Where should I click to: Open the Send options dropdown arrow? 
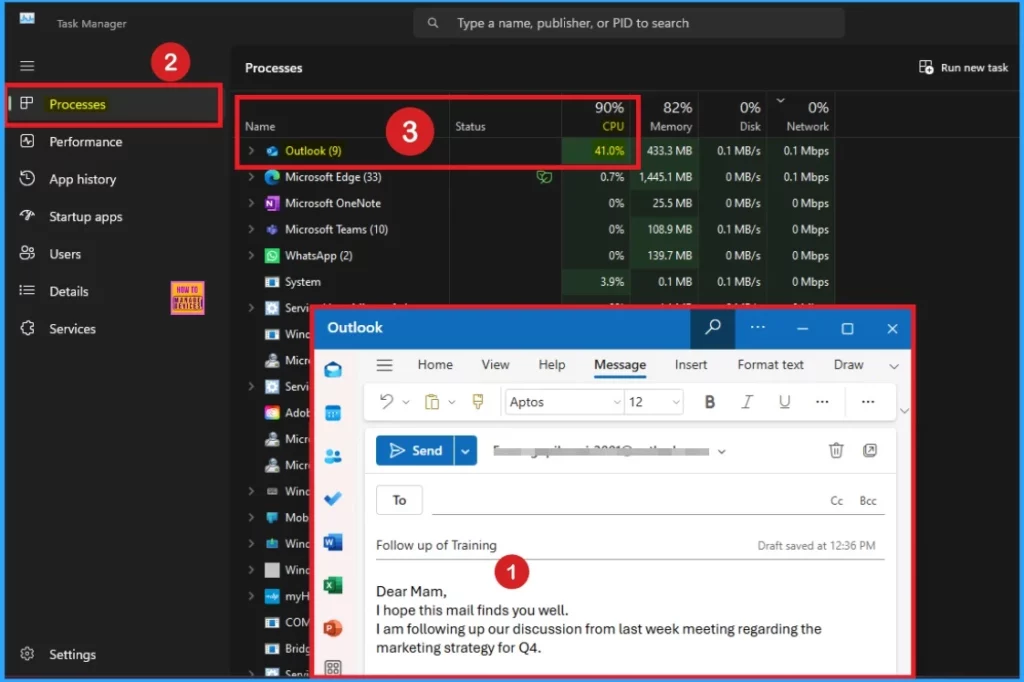coord(465,451)
